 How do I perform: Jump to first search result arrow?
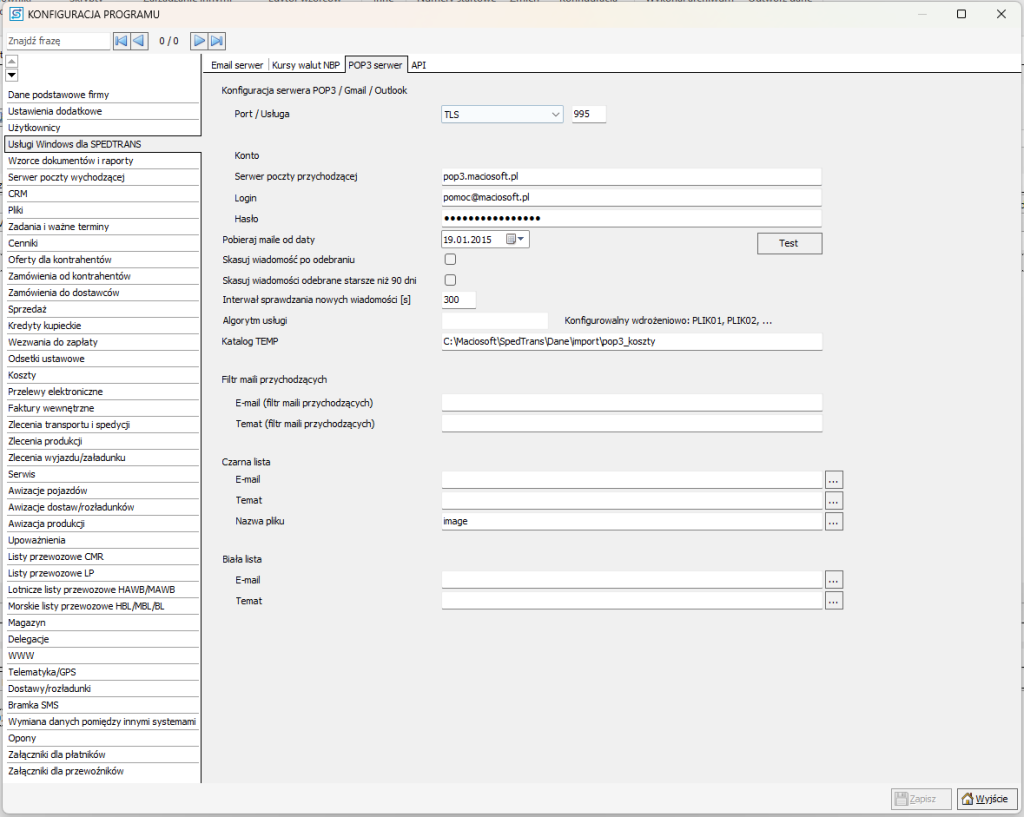(121, 41)
